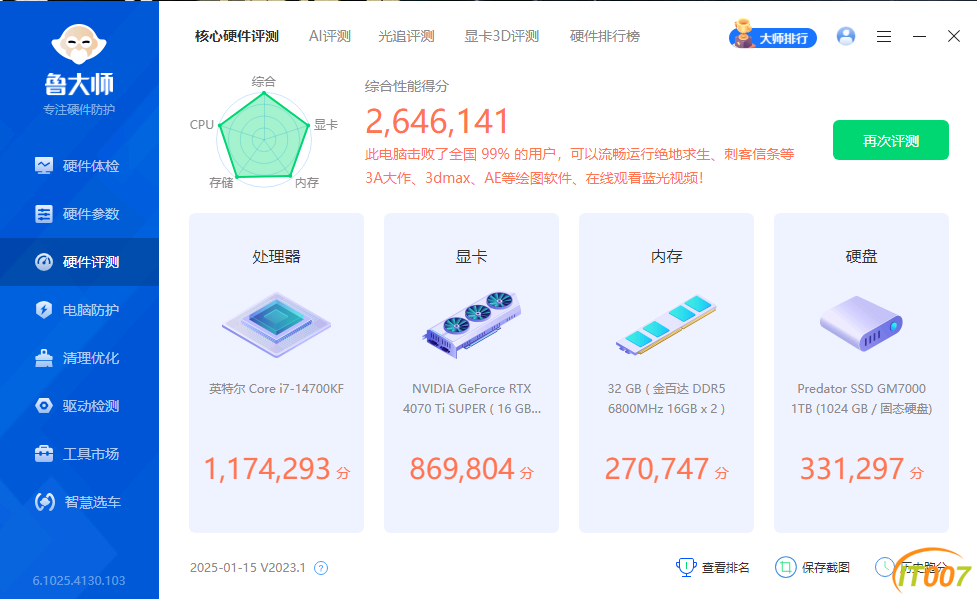Click the 硬盘 card title
Viewport: 977px width, 599px height.
(861, 256)
